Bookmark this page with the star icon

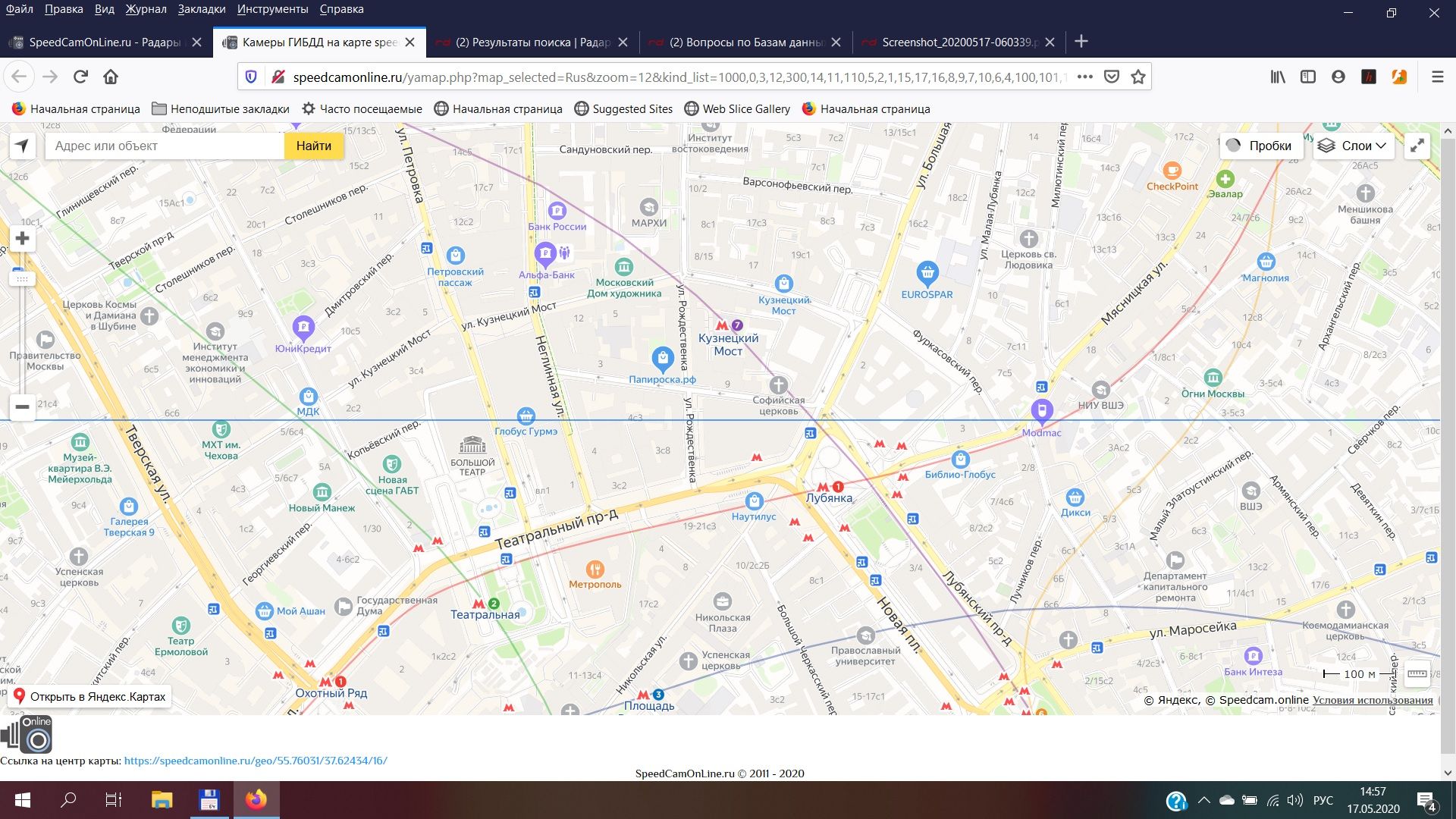tap(1137, 77)
